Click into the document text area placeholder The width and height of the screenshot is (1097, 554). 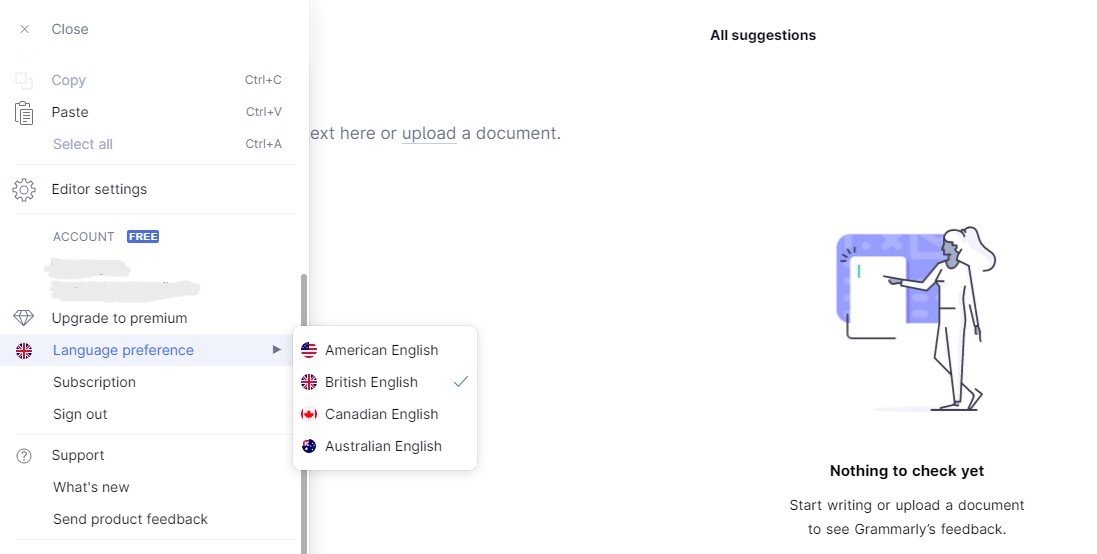pos(434,134)
